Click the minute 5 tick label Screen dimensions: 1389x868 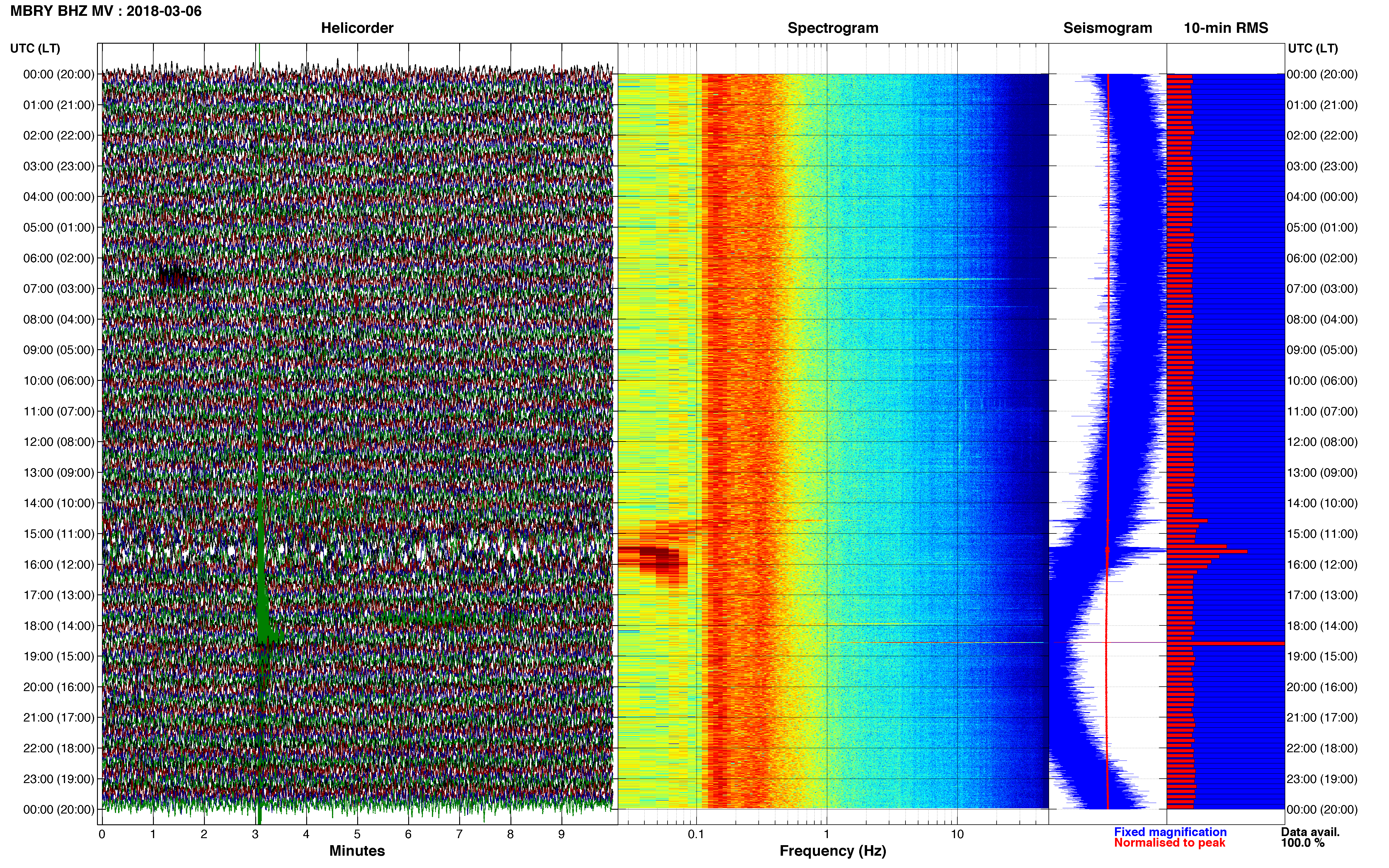coord(357,835)
